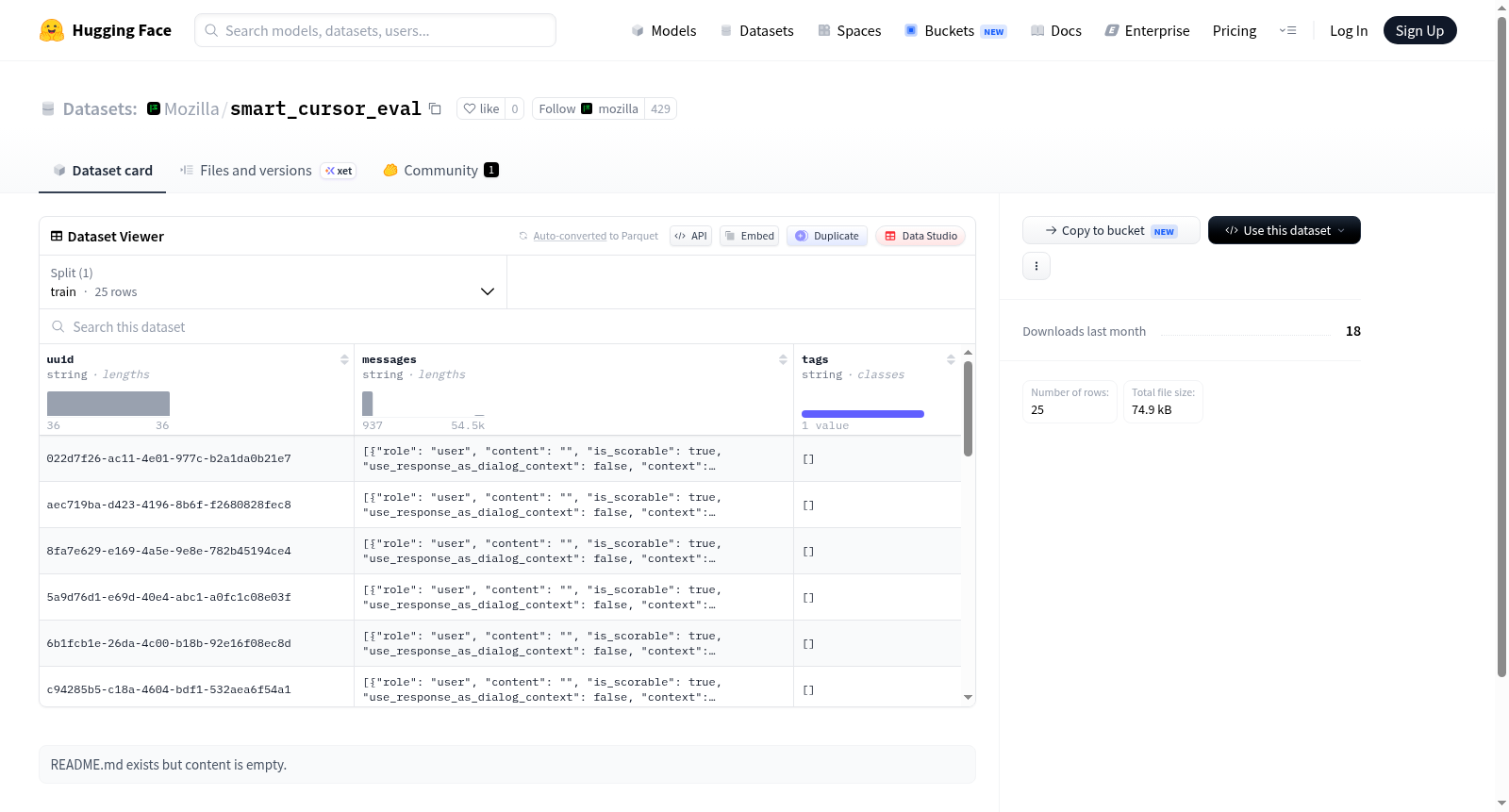The image size is (1509, 812).
Task: Focus the top search models field
Action: pos(375,30)
